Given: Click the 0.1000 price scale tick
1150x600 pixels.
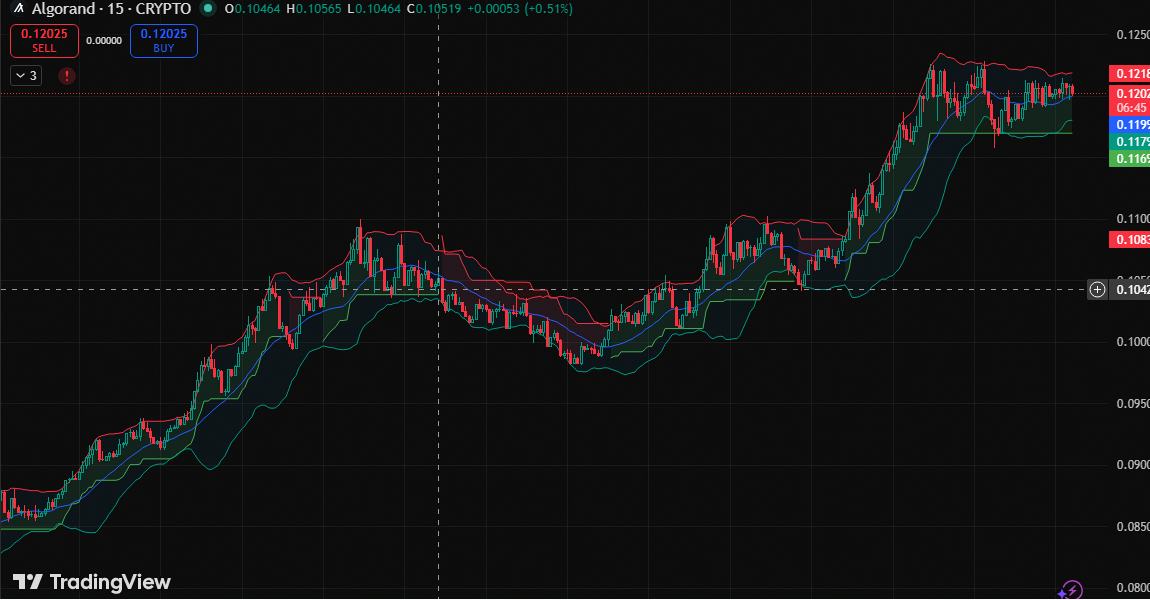Looking at the screenshot, I should pos(1132,342).
